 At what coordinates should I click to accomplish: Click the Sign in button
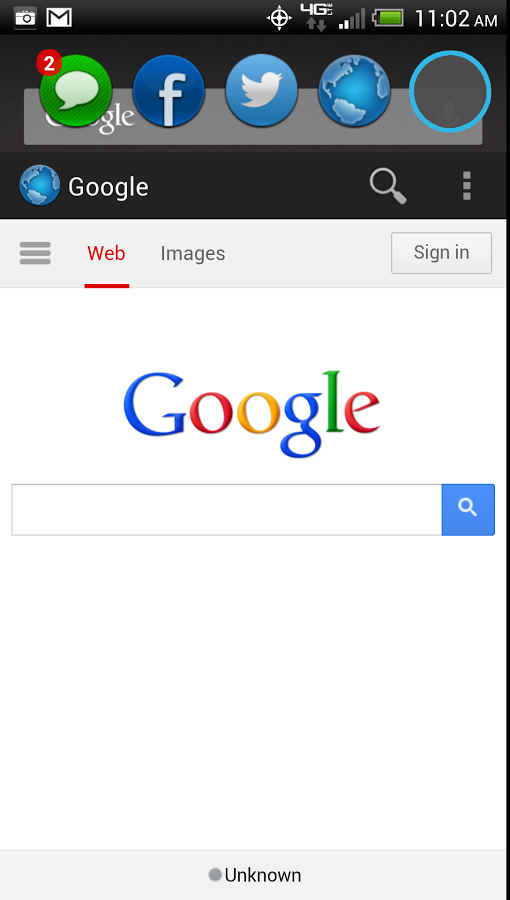(441, 253)
